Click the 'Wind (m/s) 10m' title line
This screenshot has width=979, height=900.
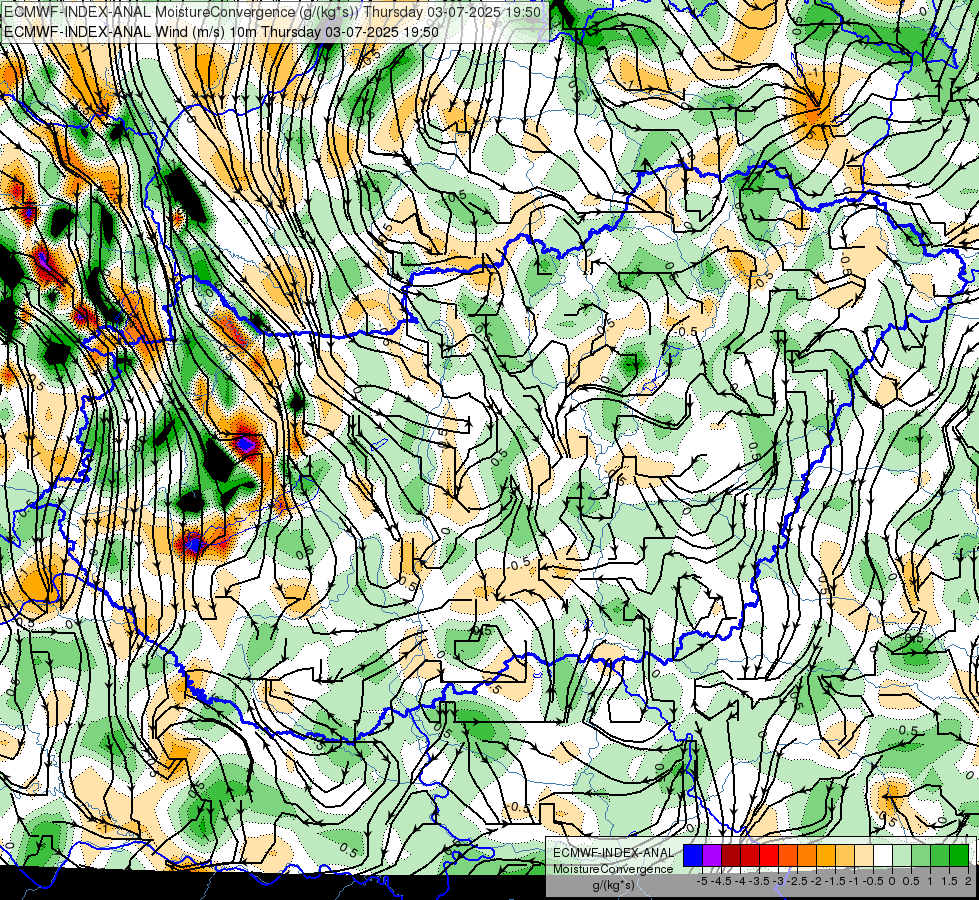[x=222, y=32]
